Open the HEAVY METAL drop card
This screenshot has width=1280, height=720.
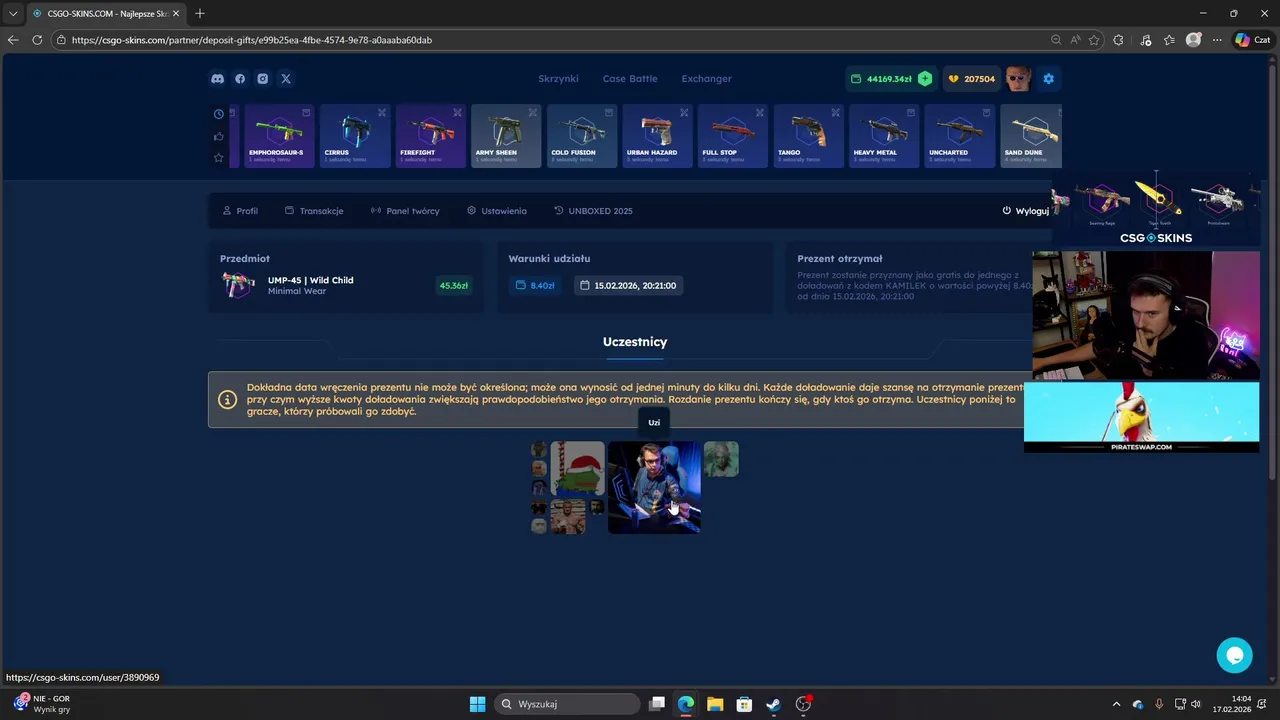tap(884, 136)
